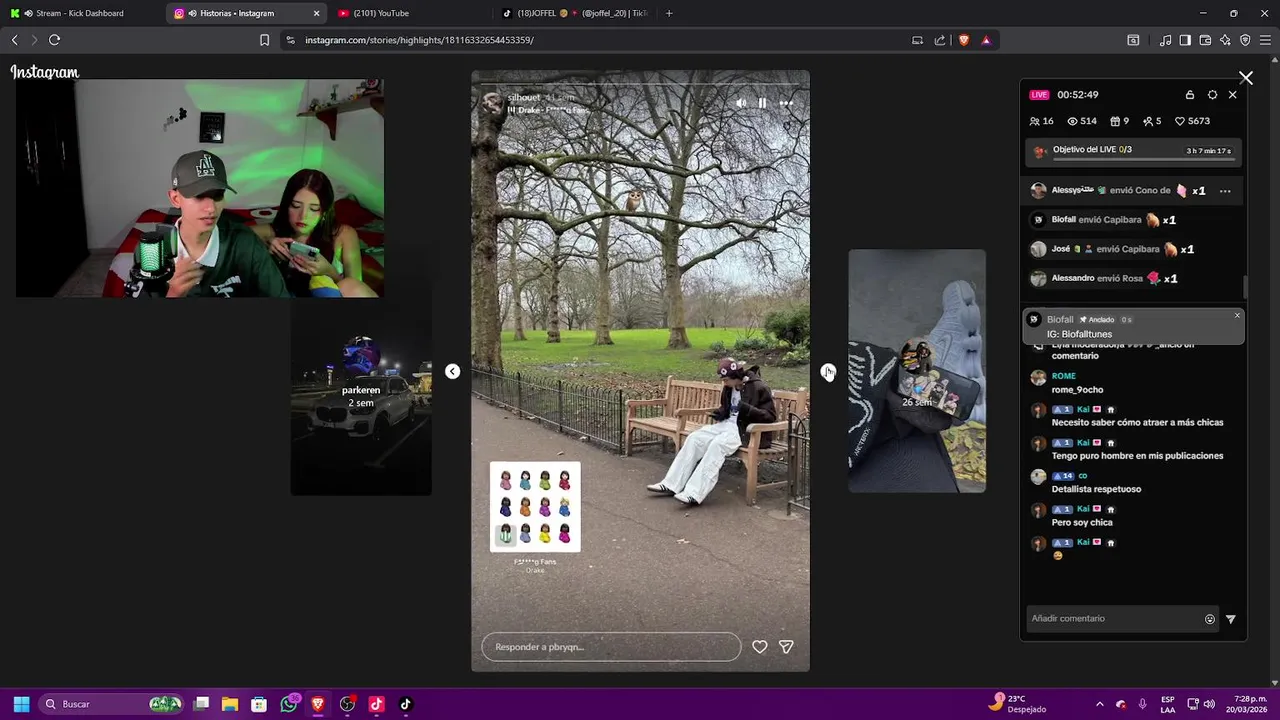Viewport: 1280px width, 720px height.
Task: Open Brave Rewards triangle icon
Action: pos(986,40)
